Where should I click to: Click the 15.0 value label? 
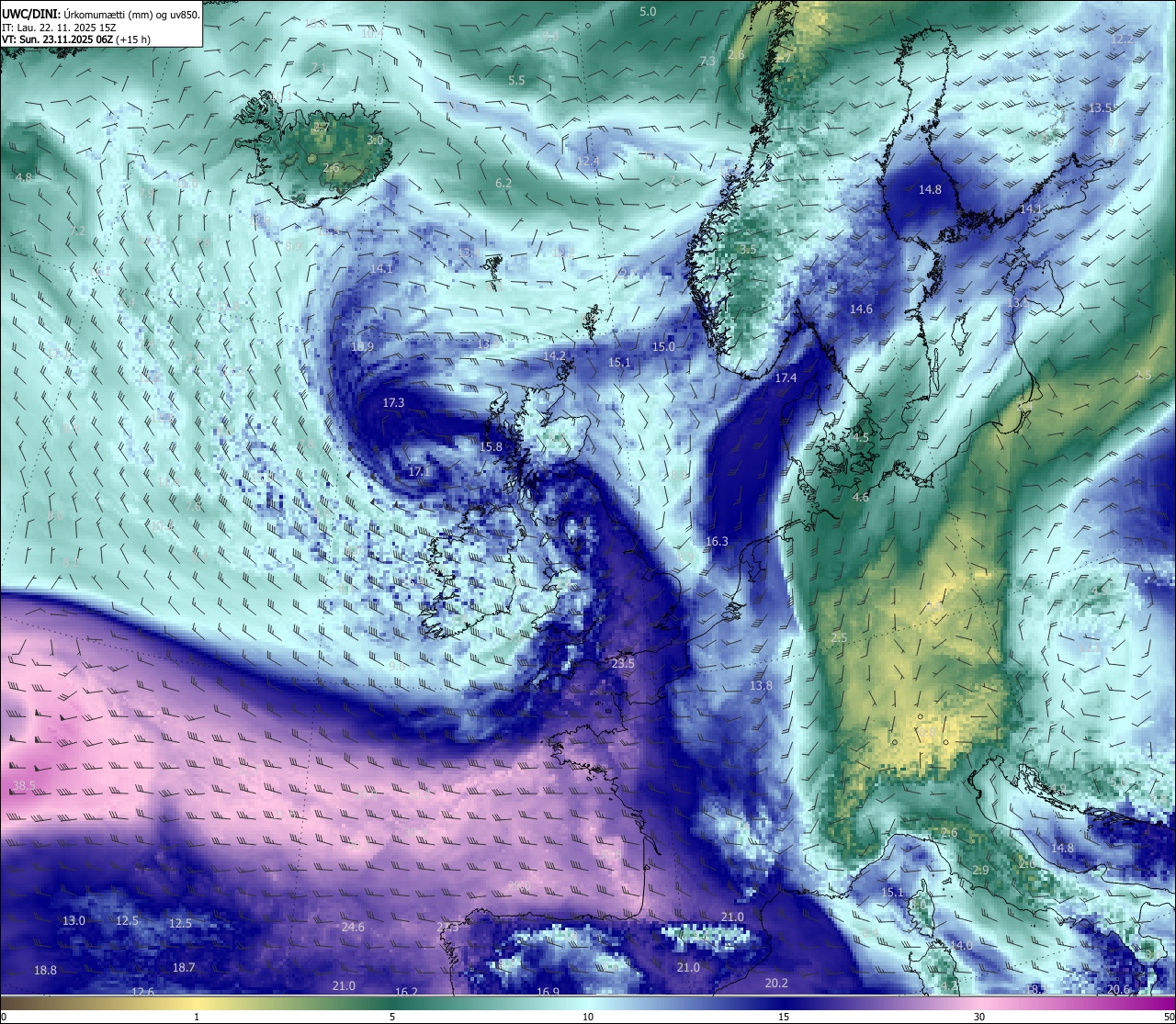[663, 346]
